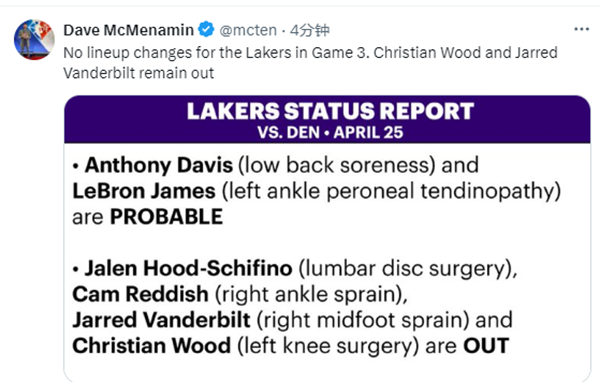Click the bold OUT status word
The height and width of the screenshot is (382, 600).
point(486,346)
